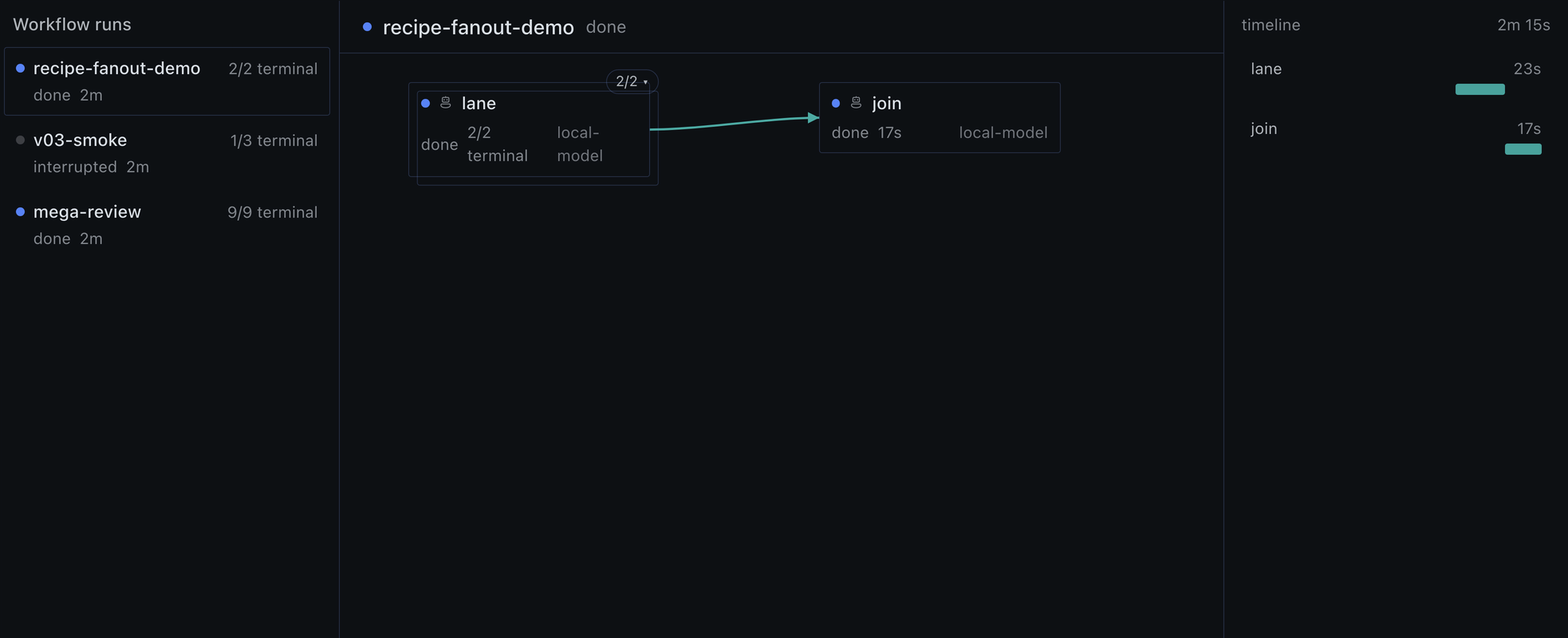Select the join row label in timeline
The height and width of the screenshot is (638, 1568).
click(1264, 128)
